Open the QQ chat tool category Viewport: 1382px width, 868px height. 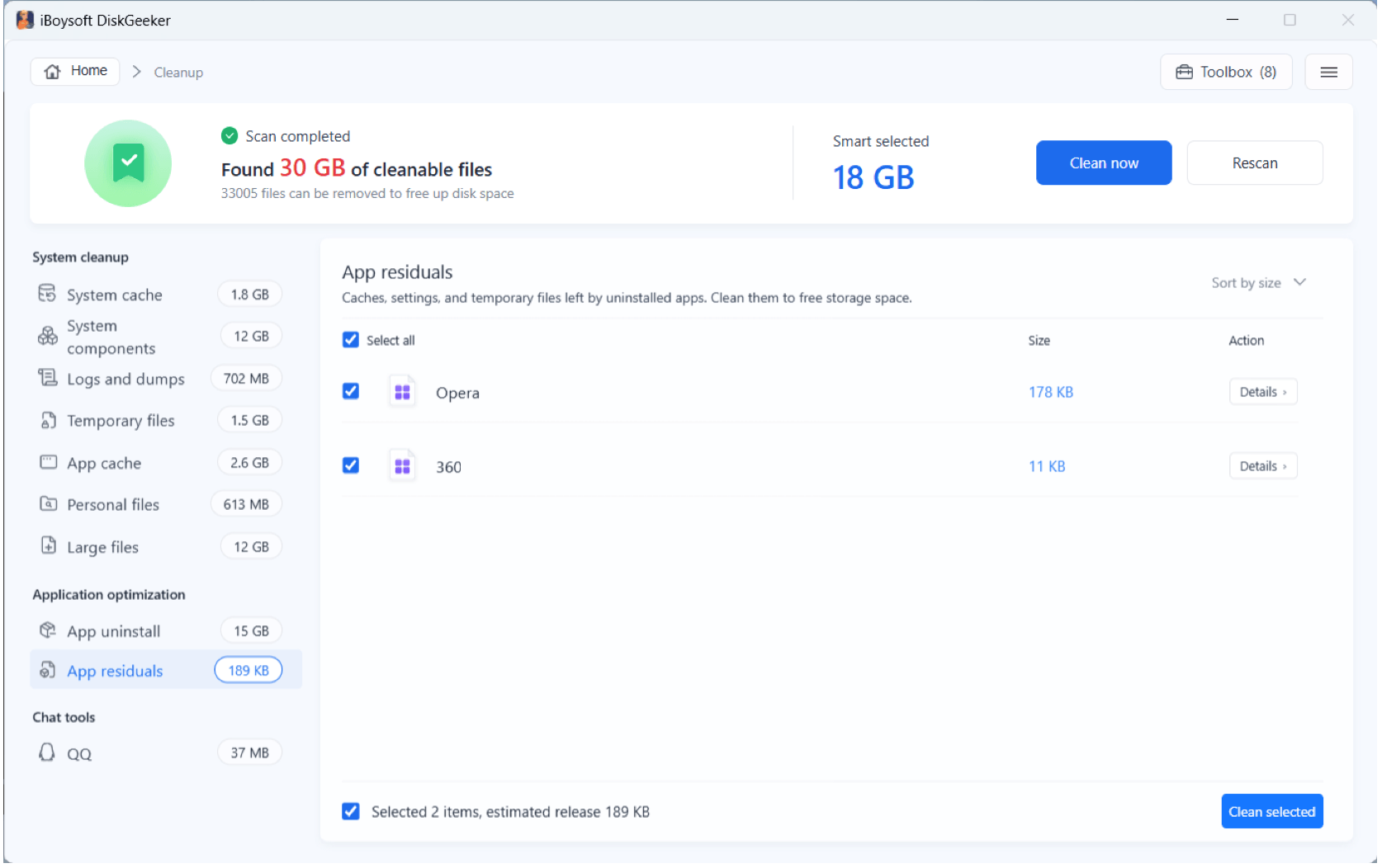pos(166,753)
